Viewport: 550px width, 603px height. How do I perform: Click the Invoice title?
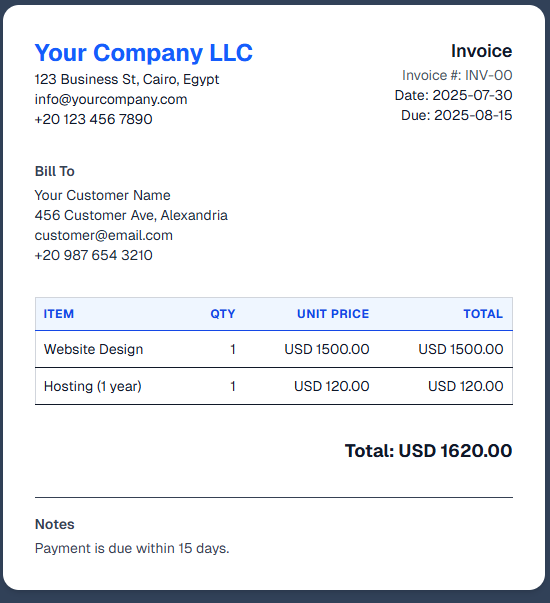482,51
